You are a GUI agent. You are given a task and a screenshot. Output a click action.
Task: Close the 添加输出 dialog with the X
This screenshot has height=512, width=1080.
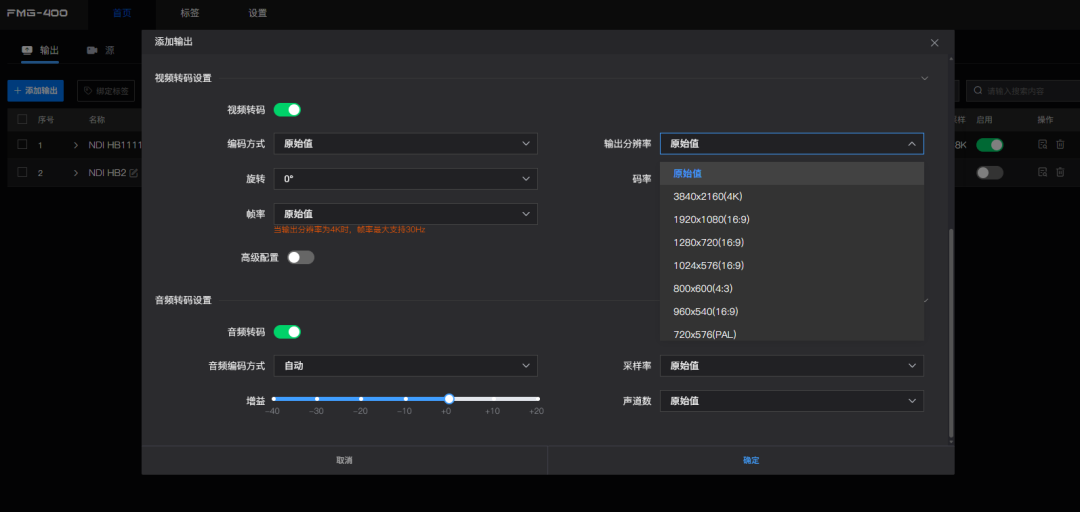pyautogui.click(x=934, y=43)
